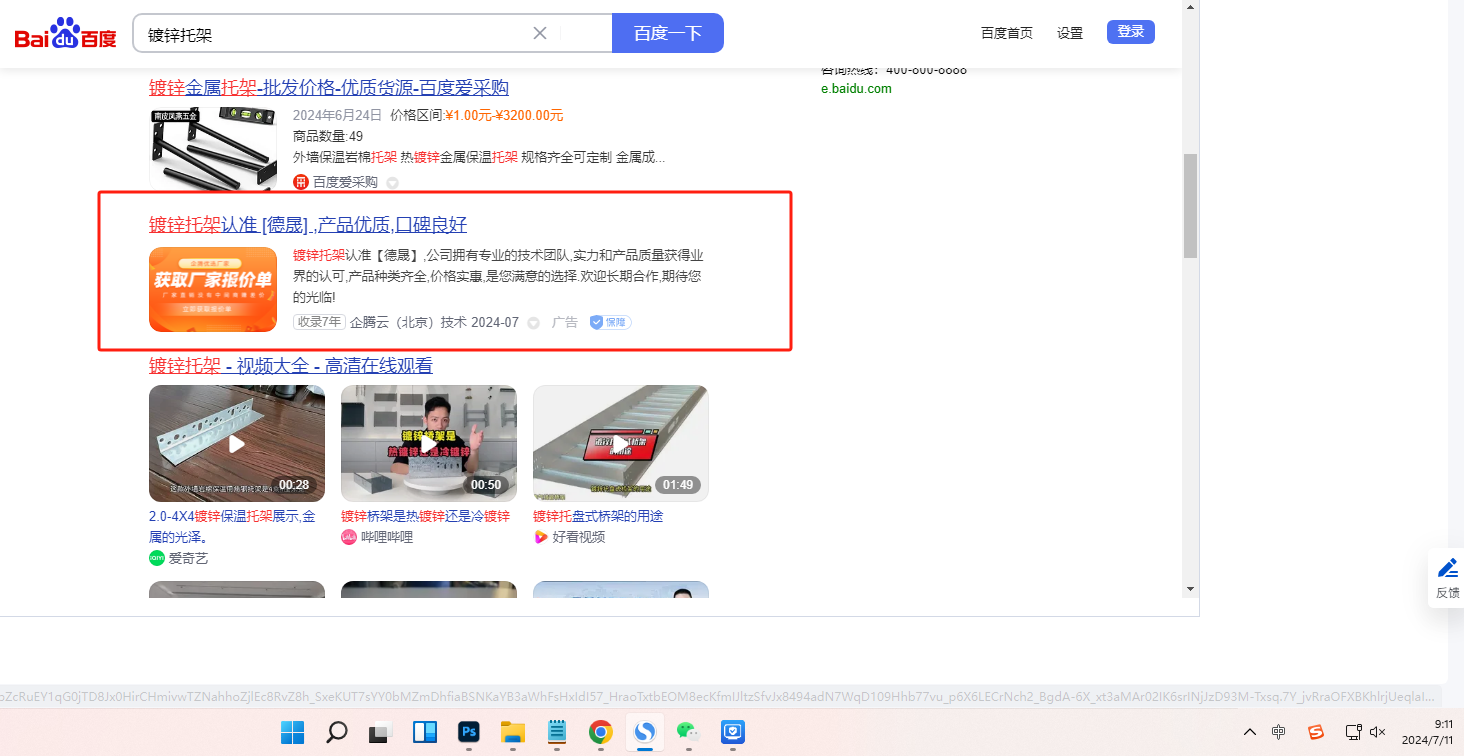Image resolution: width=1464 pixels, height=756 pixels.
Task: Open the e.baidu.com link
Action: point(856,88)
